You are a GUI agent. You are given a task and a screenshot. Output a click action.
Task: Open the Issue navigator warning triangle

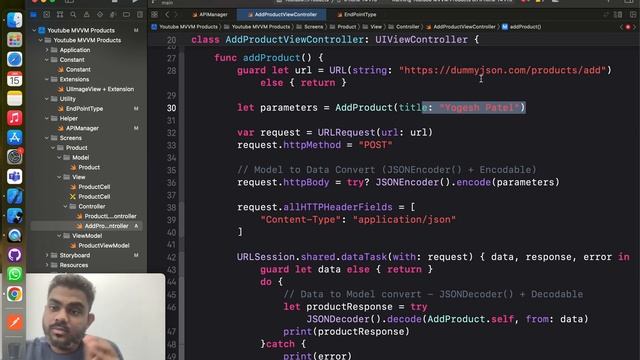(87, 15)
